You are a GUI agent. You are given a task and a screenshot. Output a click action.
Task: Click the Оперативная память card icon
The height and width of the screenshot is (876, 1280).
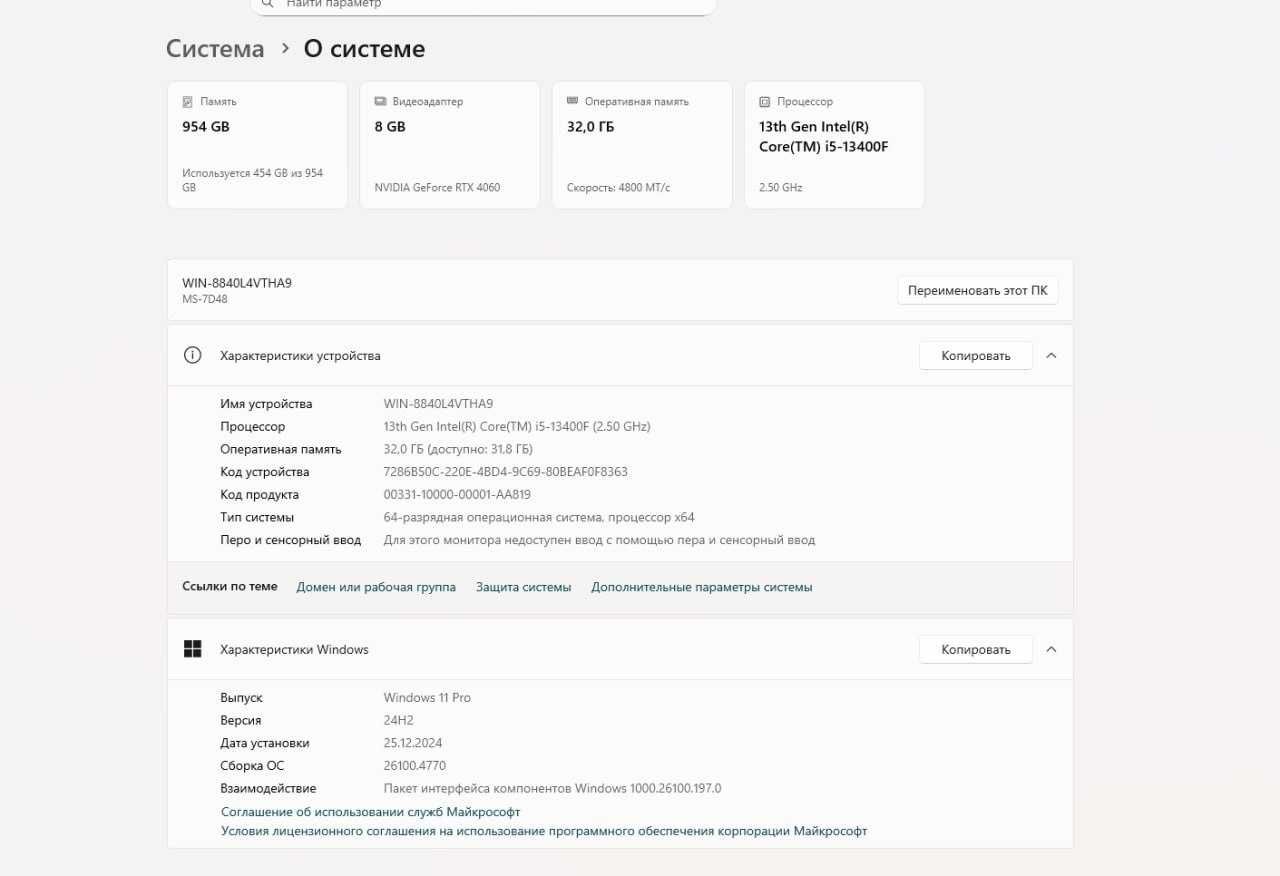click(x=572, y=101)
